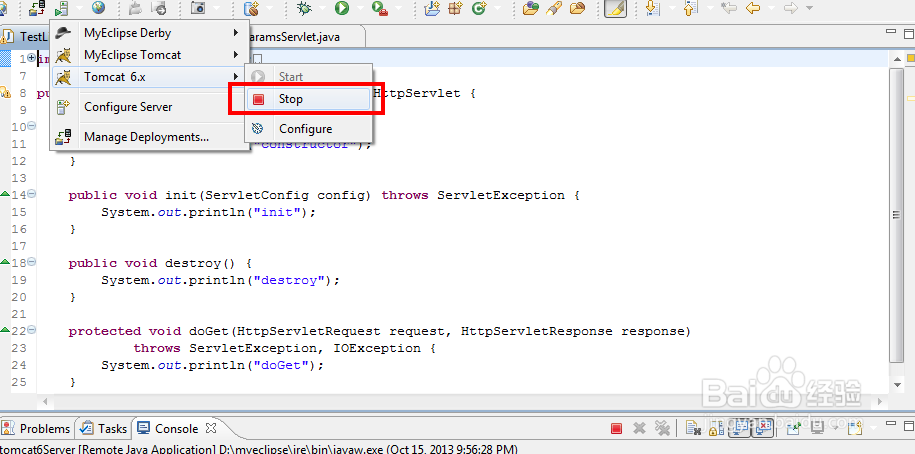This screenshot has height=454, width=915.
Task: Collapse the fold marker at line 22
Action: click(32, 330)
